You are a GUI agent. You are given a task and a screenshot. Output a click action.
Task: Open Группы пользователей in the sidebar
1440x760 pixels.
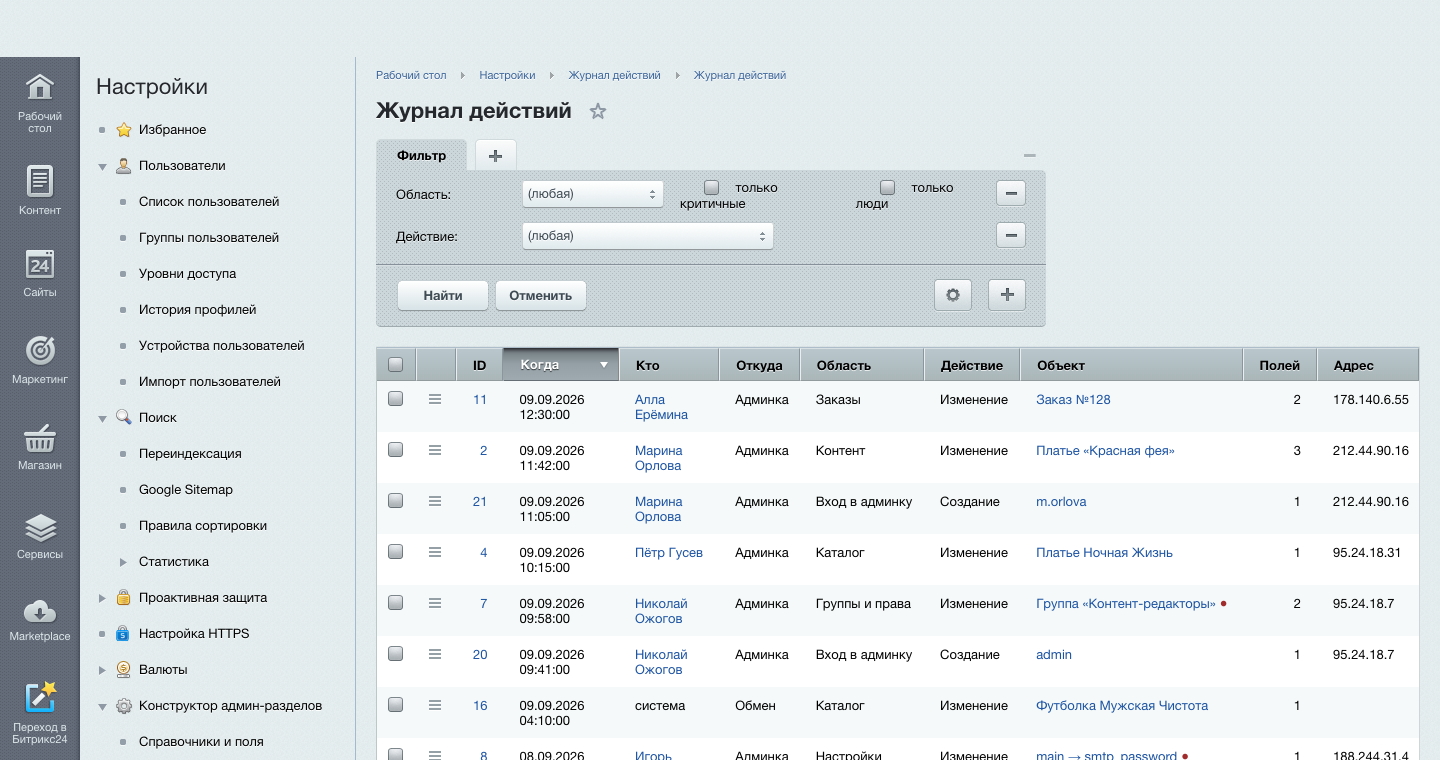209,238
